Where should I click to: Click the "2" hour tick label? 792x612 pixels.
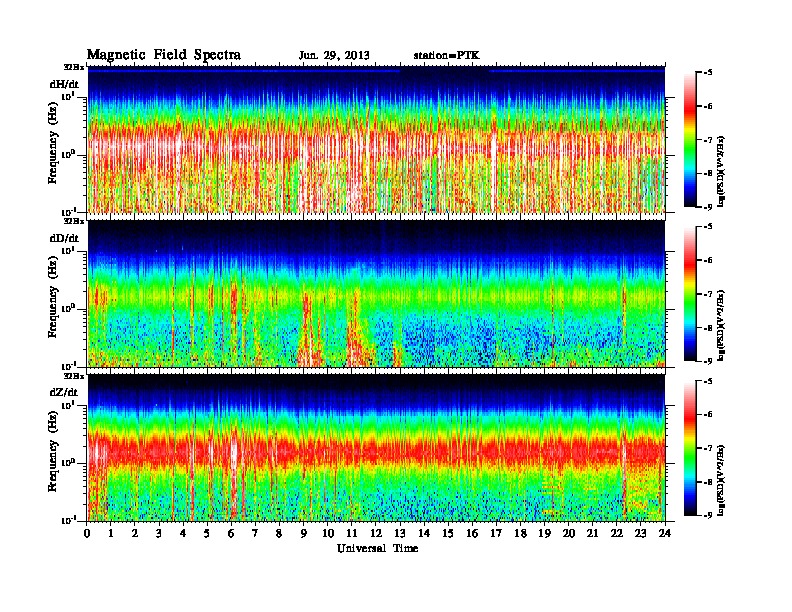[x=135, y=533]
